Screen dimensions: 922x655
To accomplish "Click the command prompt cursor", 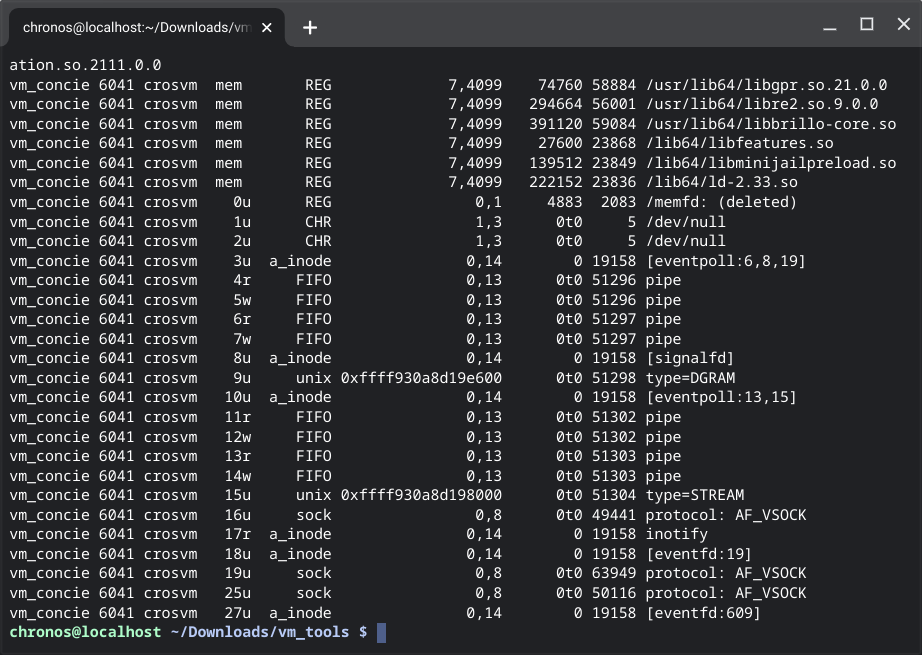I will click(x=381, y=633).
